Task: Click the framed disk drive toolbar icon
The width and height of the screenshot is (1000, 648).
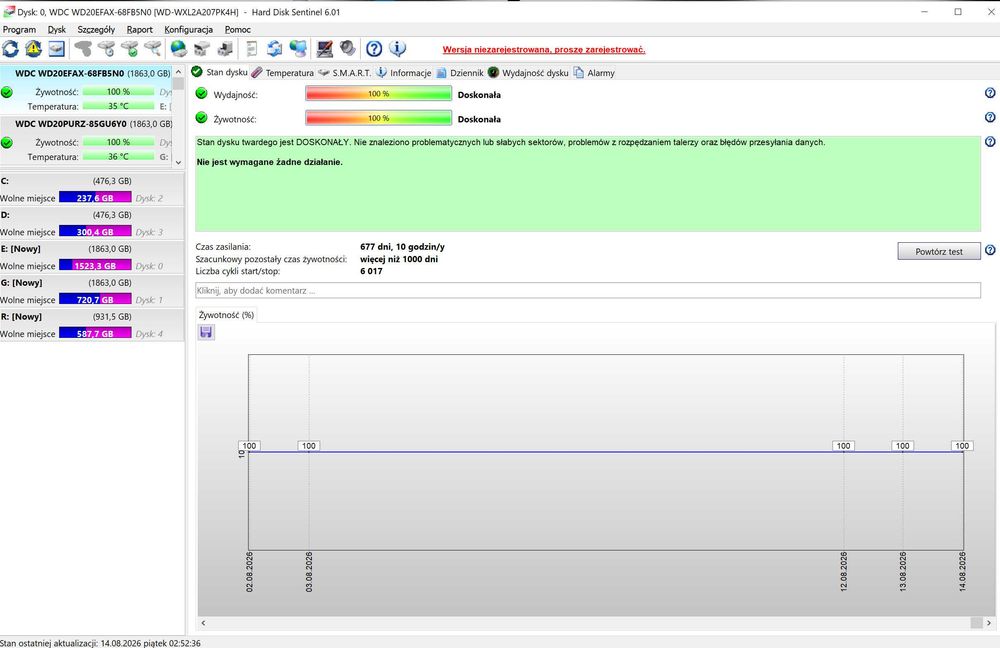Action: 57,48
